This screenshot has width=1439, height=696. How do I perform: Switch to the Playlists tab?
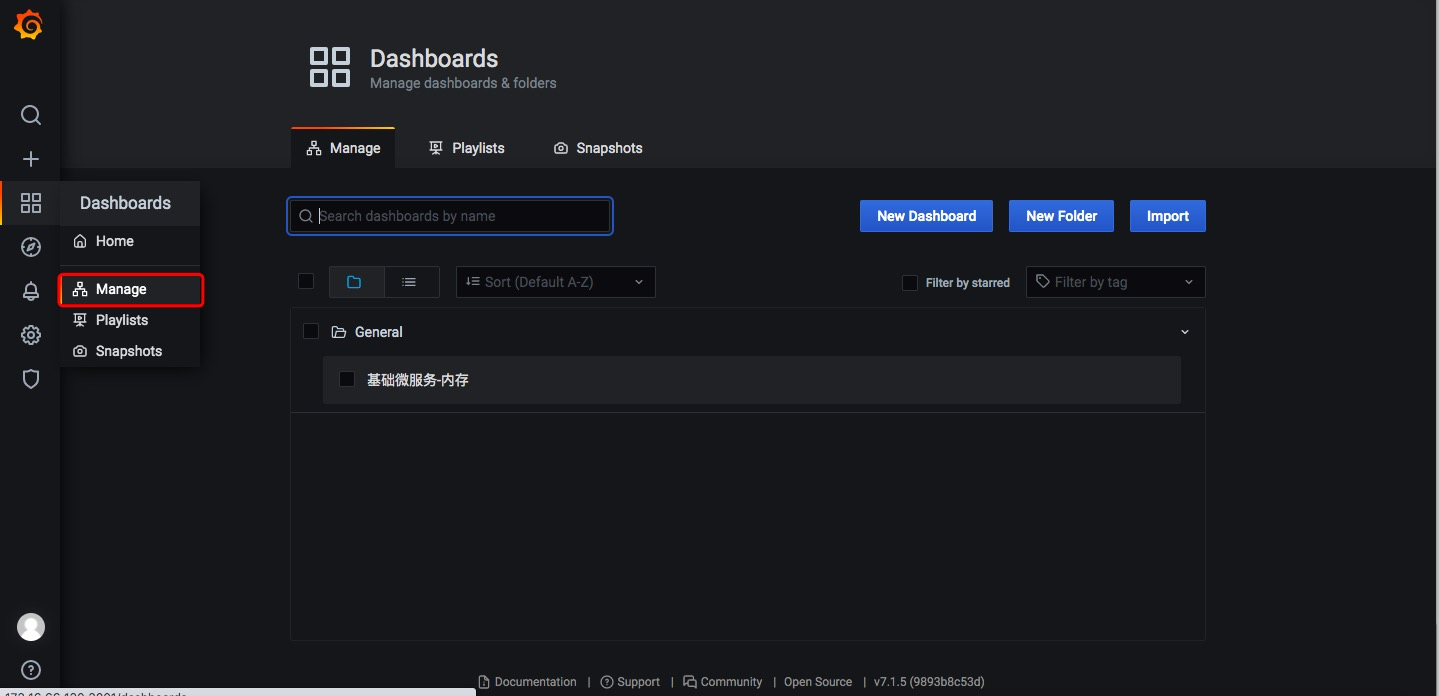click(467, 148)
